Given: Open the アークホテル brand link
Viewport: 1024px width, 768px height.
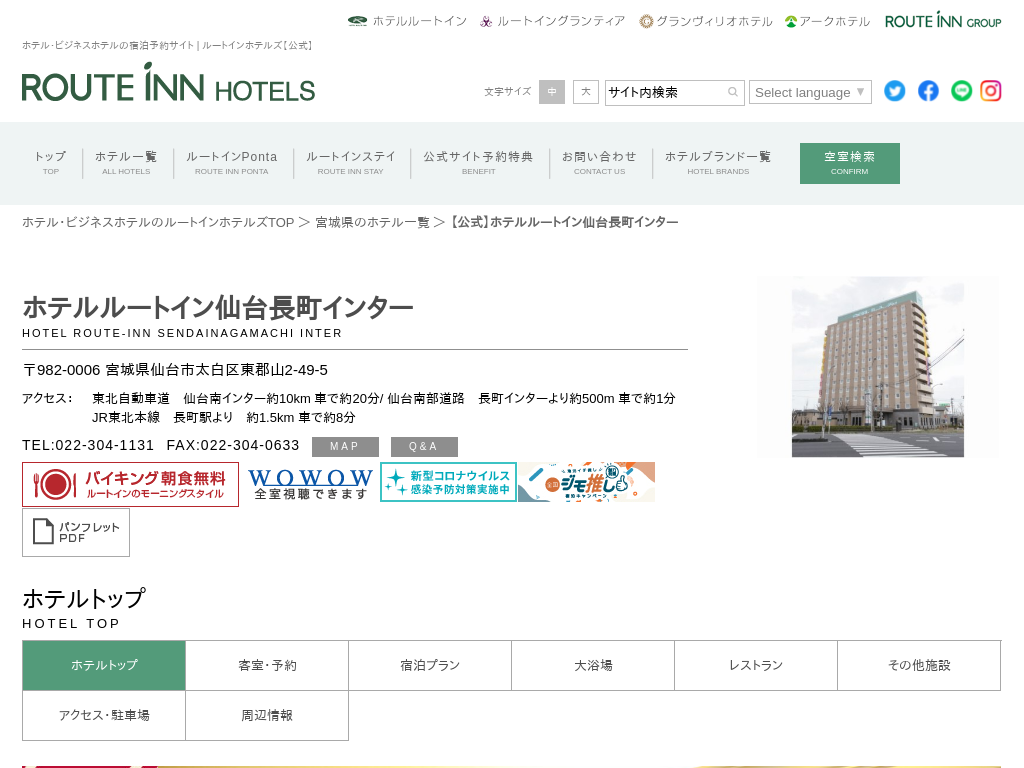Looking at the screenshot, I should [x=827, y=21].
